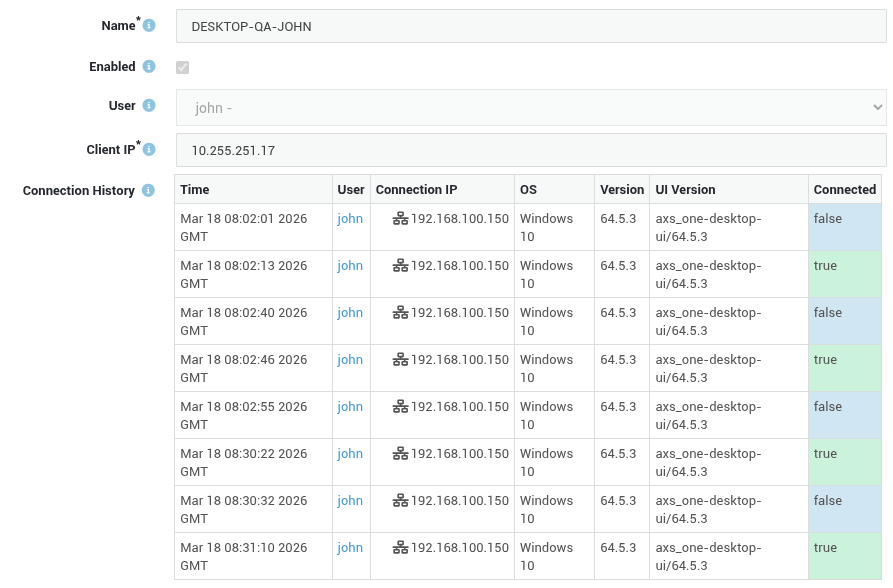The height and width of the screenshot is (588, 893).
Task: Click the UI Version column header
Action: coord(729,190)
